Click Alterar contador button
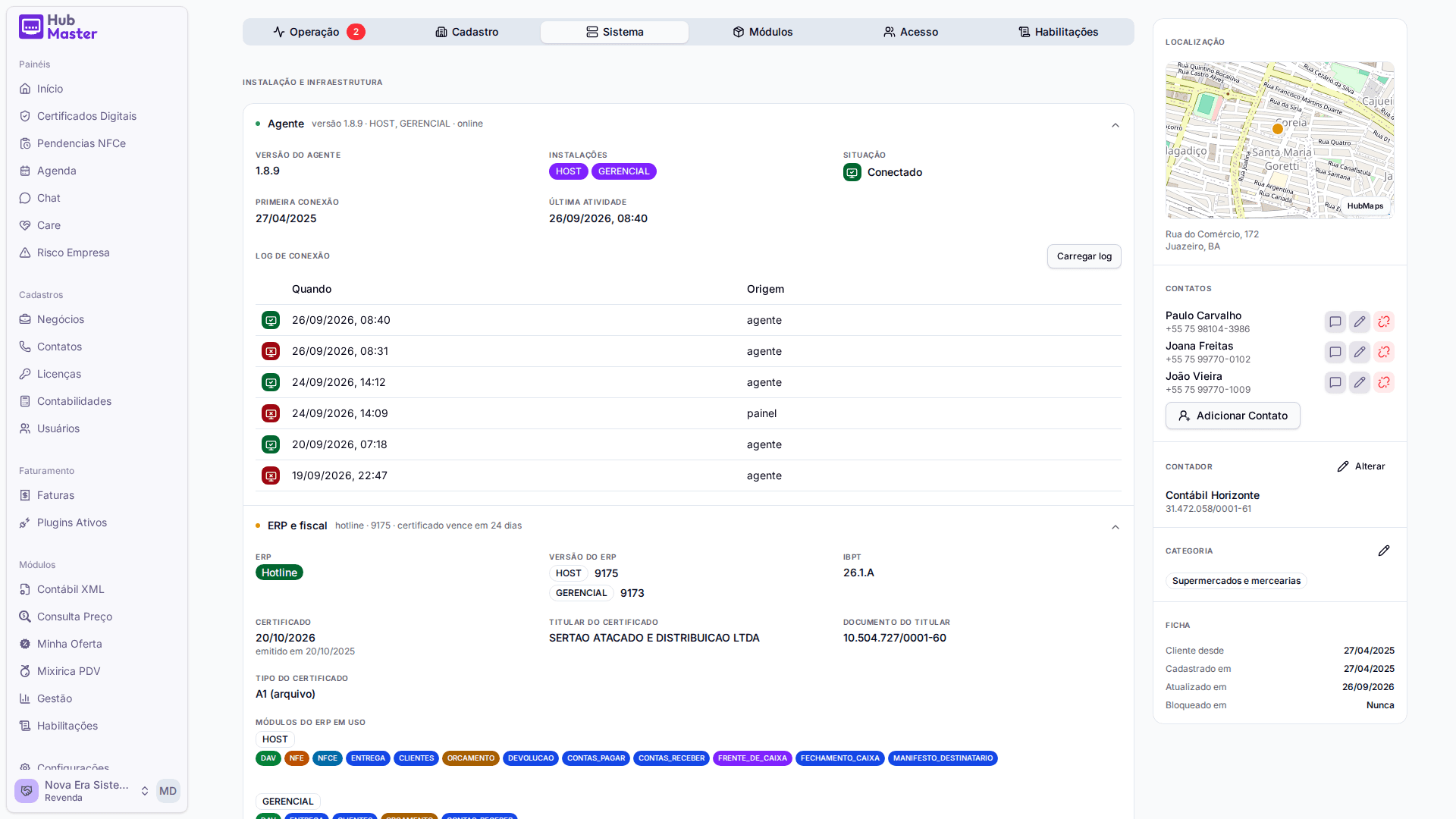The image size is (1456, 819). pyautogui.click(x=1361, y=466)
